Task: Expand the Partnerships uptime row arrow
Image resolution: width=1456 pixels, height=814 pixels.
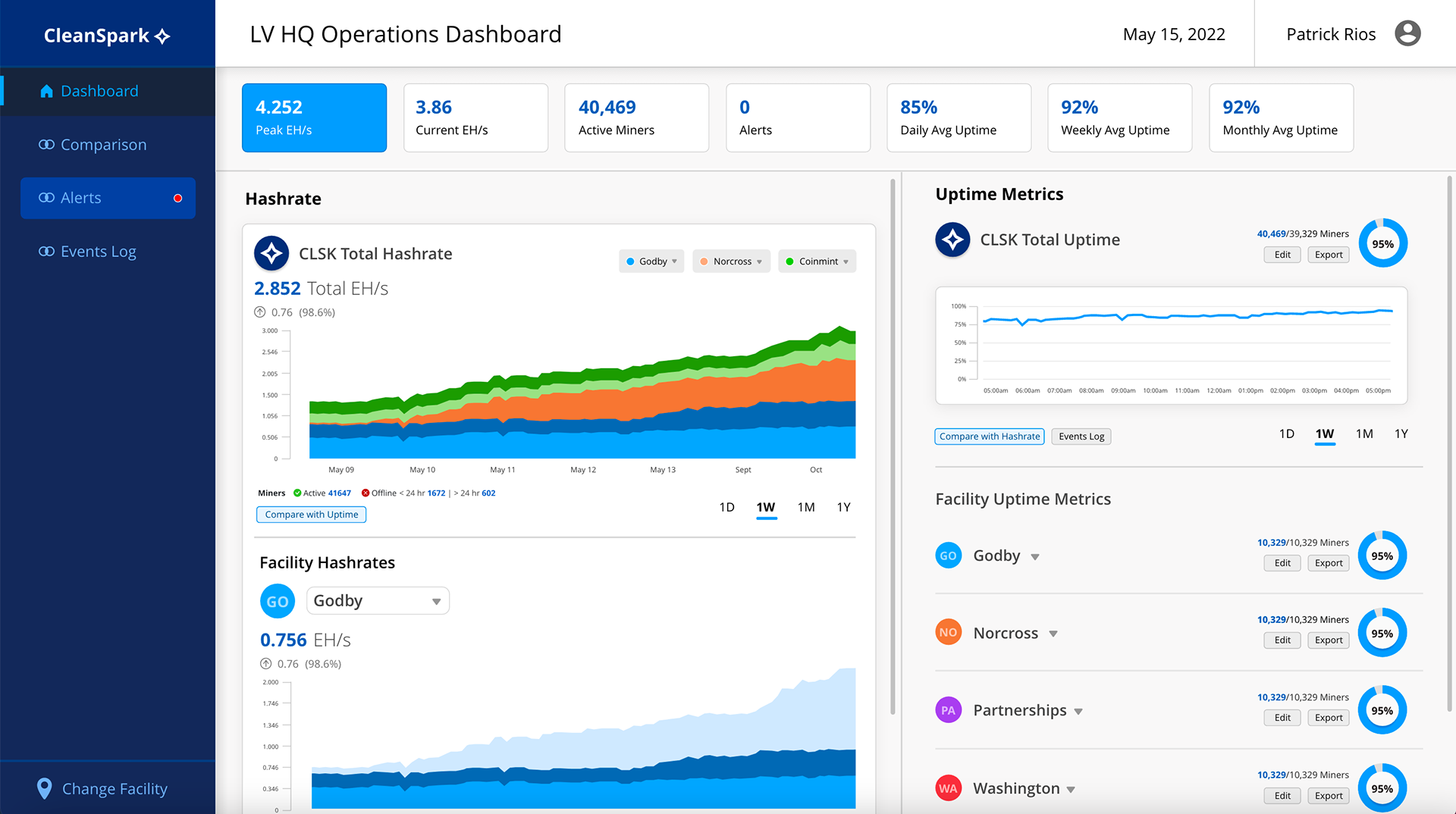Action: pyautogui.click(x=1078, y=712)
